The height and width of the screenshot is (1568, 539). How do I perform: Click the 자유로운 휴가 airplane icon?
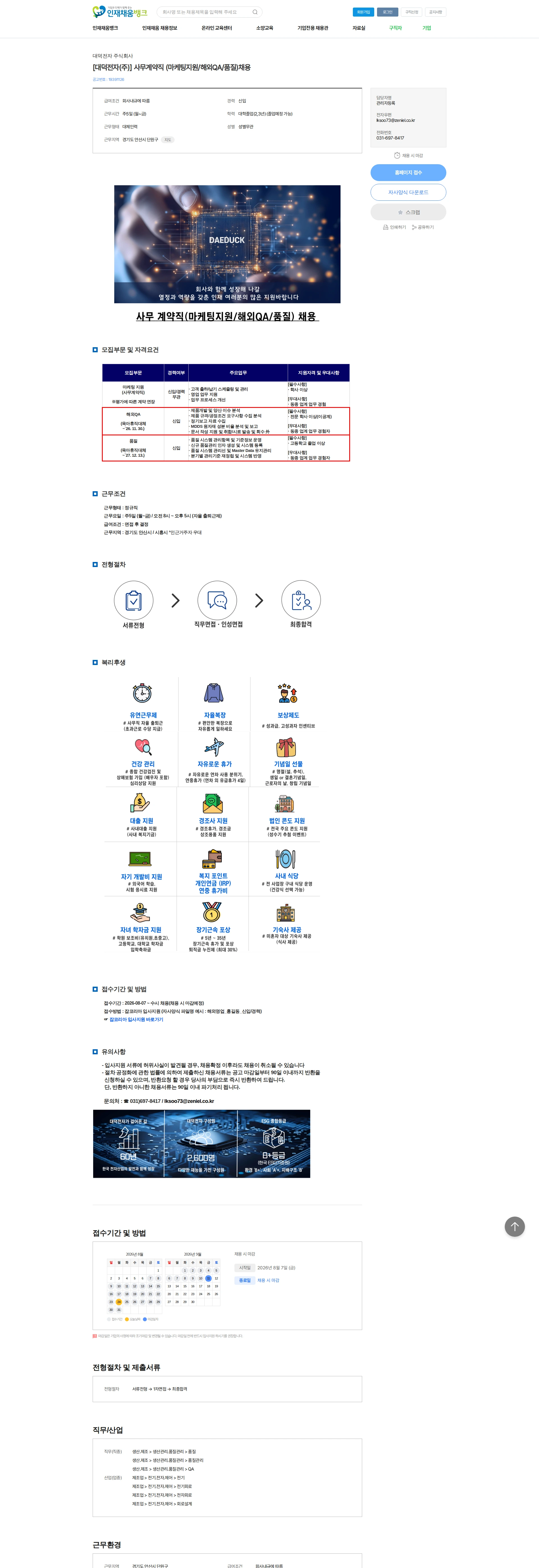[x=214, y=746]
